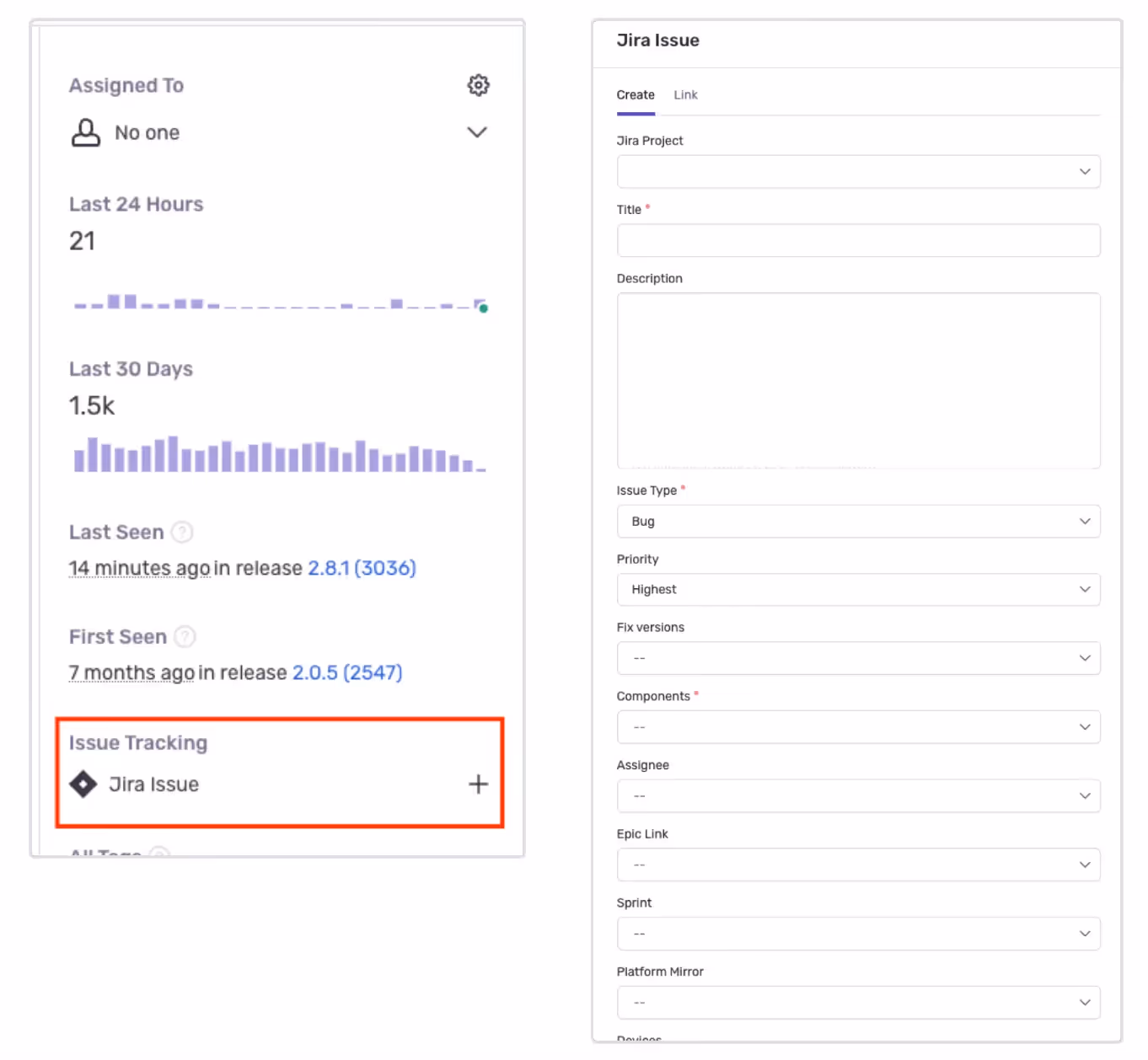Click the 14 minutes ago timestamp
This screenshot has width=1148, height=1060.
139,569
